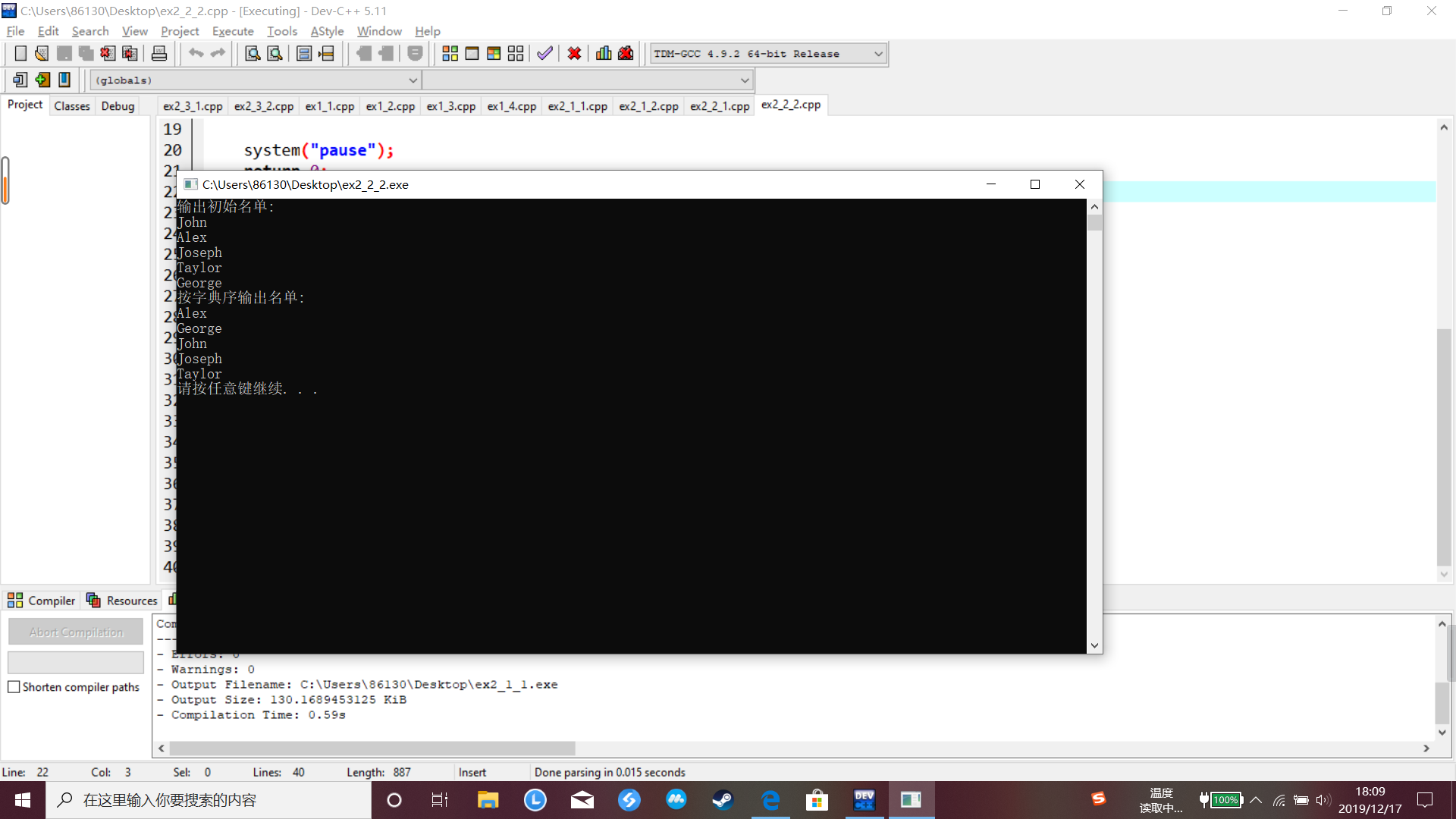This screenshot has width=1456, height=819.
Task: Enable Shorten compiler paths checkbox
Action: tap(14, 687)
